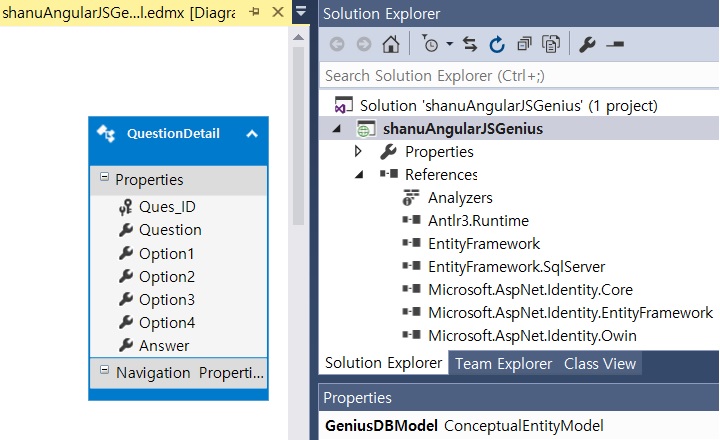Viewport: 720px width, 440px height.
Task: Switch to the Class View tab
Action: click(599, 364)
